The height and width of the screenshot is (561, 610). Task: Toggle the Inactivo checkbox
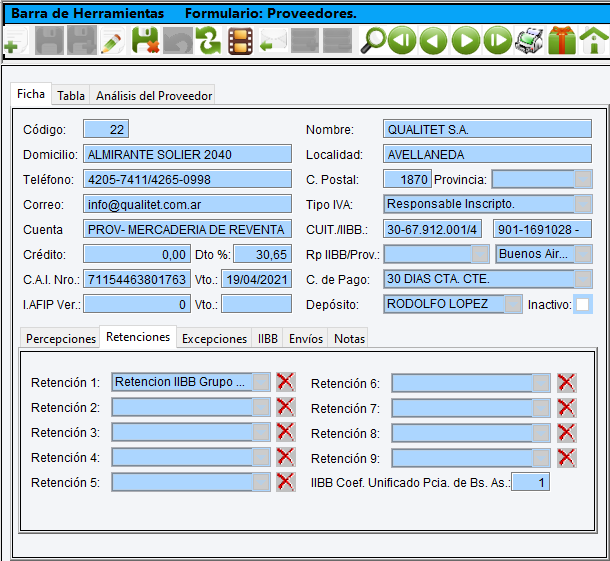pos(582,304)
